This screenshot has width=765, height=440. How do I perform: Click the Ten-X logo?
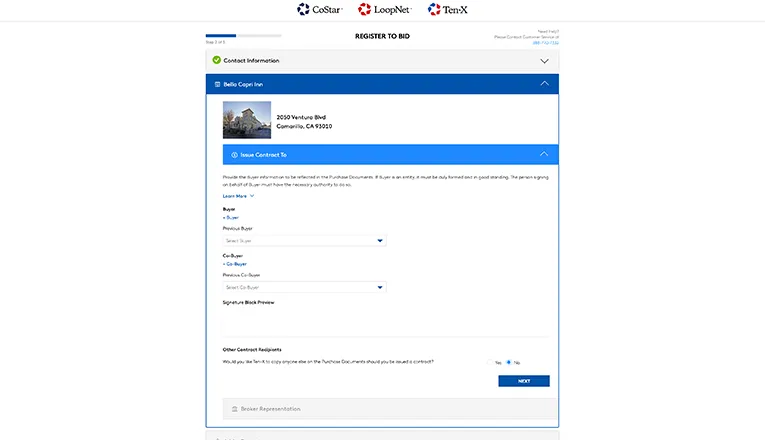click(x=447, y=9)
